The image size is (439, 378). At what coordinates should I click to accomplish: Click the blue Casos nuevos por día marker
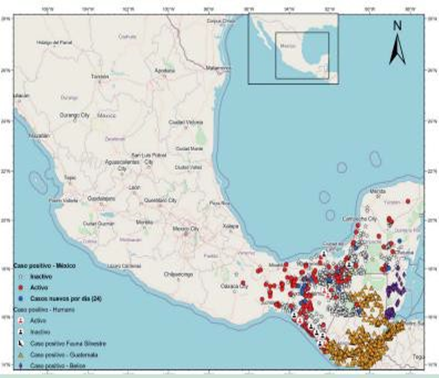coord(21,298)
